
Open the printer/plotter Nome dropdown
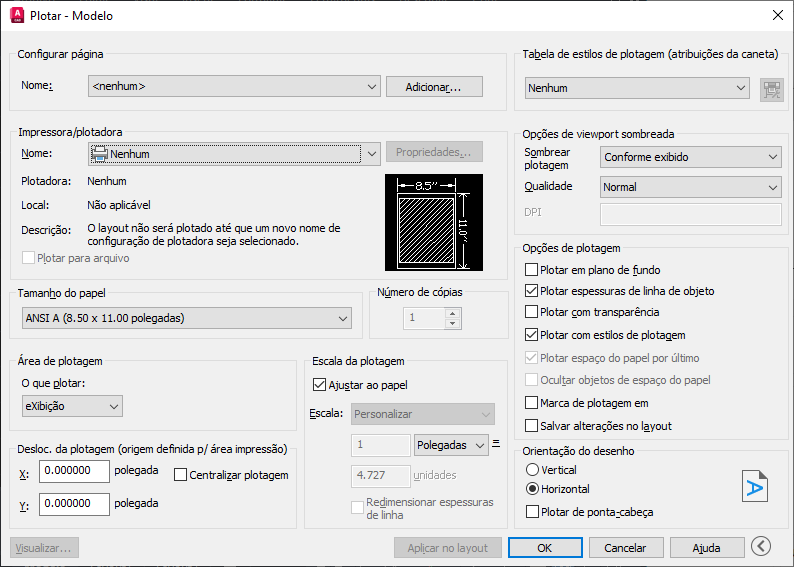(x=234, y=154)
